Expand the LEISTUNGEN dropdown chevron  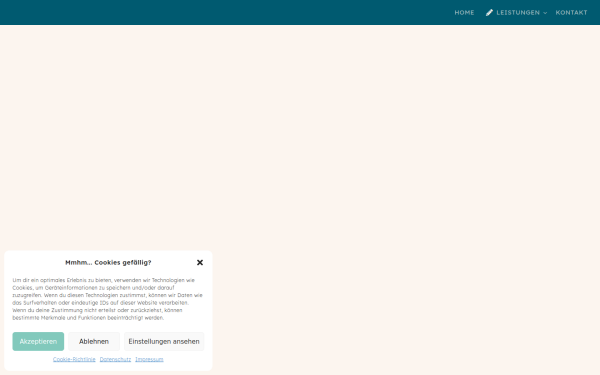545,13
